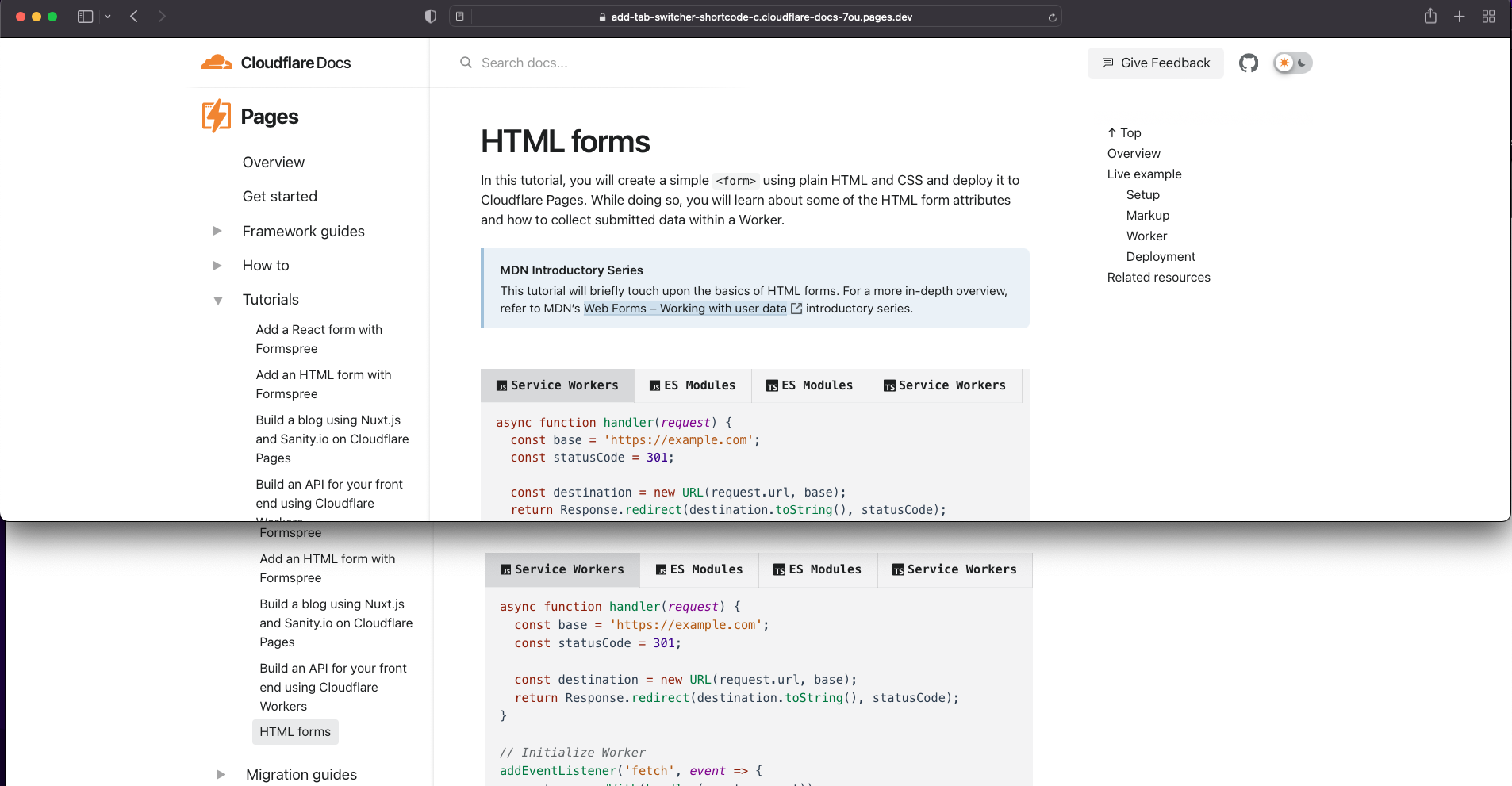The image size is (1512, 786).
Task: Jump to Overview in table of contents
Action: click(1134, 154)
